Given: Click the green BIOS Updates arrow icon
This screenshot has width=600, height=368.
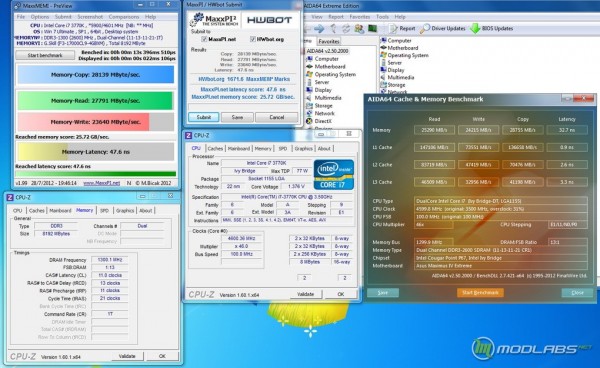Looking at the screenshot, I should (x=475, y=28).
